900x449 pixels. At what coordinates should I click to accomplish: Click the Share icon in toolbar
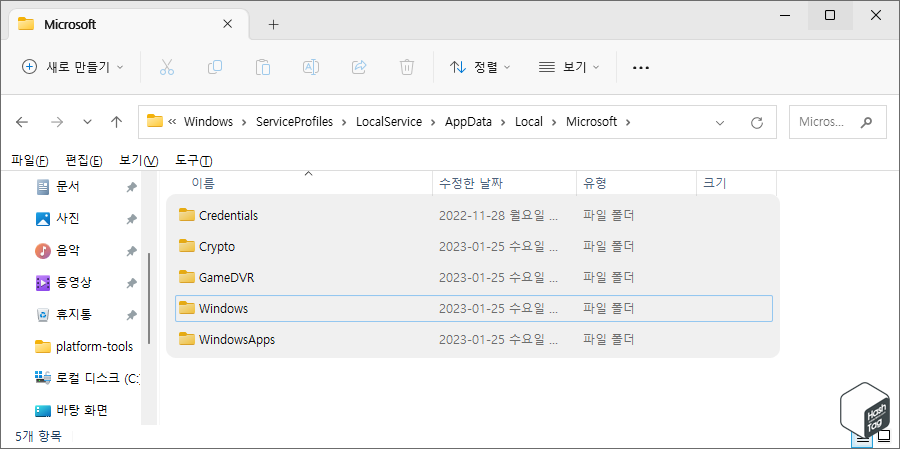pos(359,67)
